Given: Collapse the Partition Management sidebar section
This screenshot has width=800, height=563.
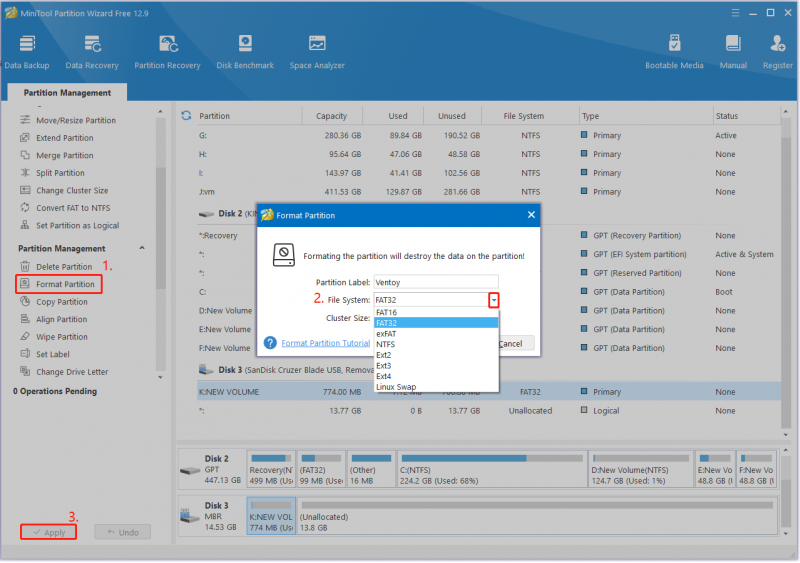Looking at the screenshot, I should [142, 248].
